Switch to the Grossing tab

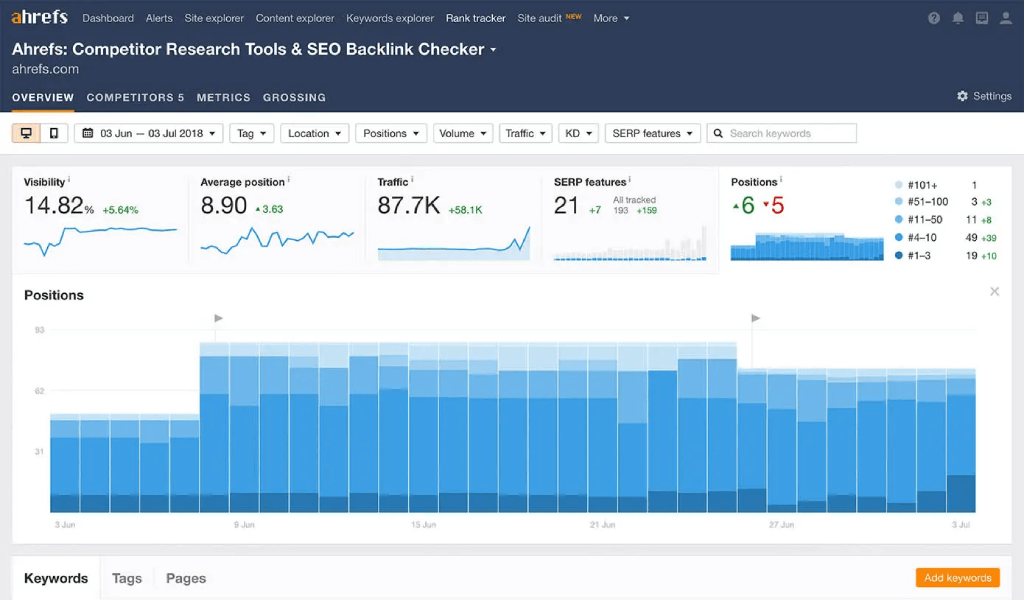pyautogui.click(x=294, y=97)
